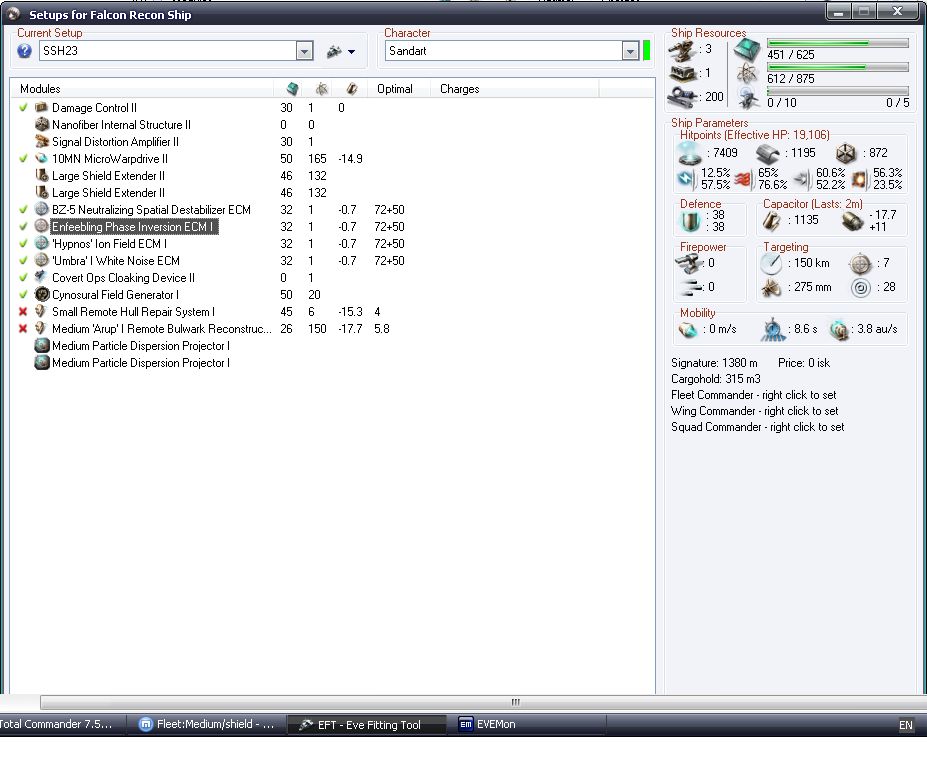The height and width of the screenshot is (762, 927).
Task: Switch to Total Commander in the taskbar
Action: (x=61, y=724)
